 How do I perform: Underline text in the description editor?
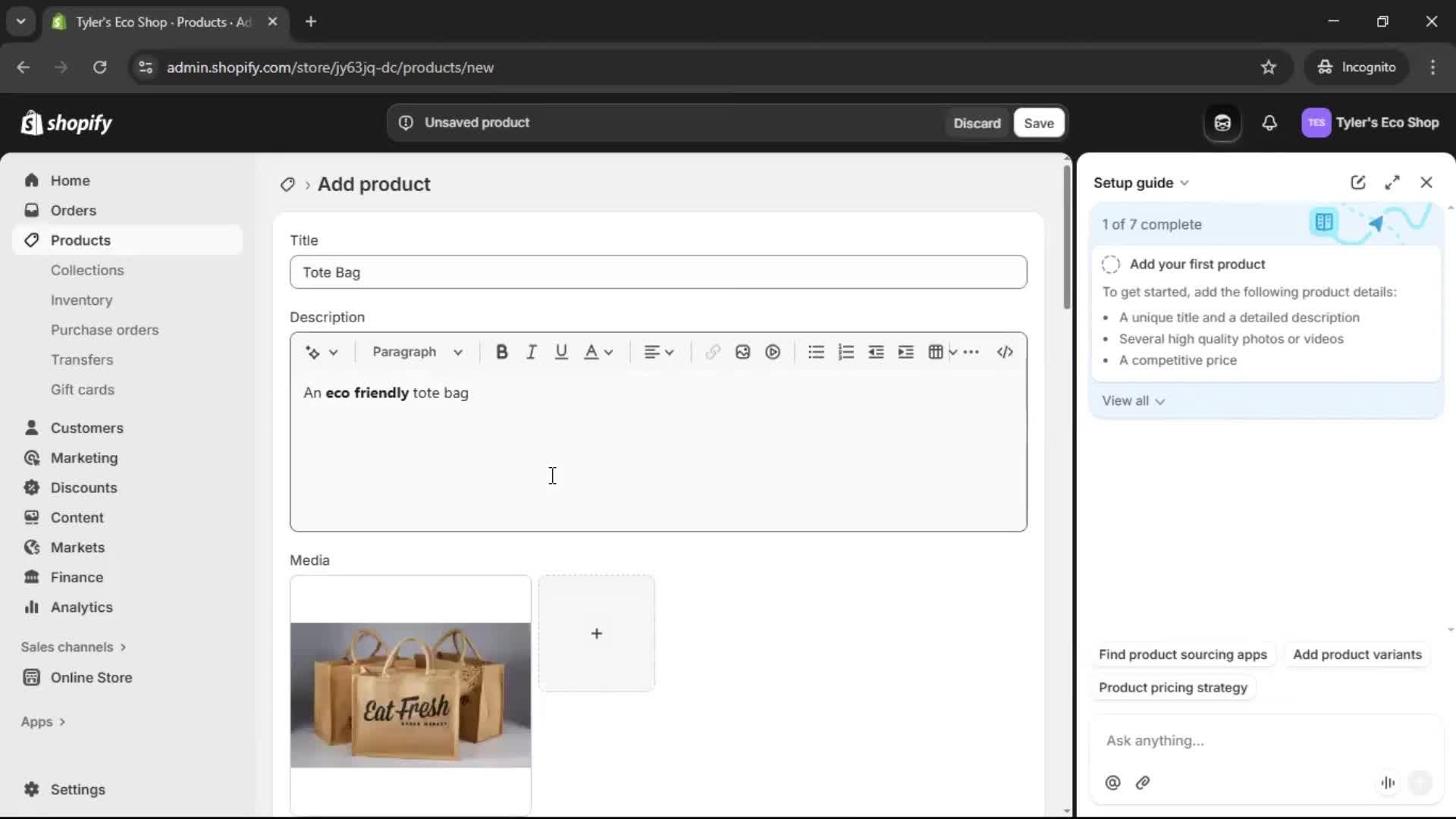pos(561,352)
